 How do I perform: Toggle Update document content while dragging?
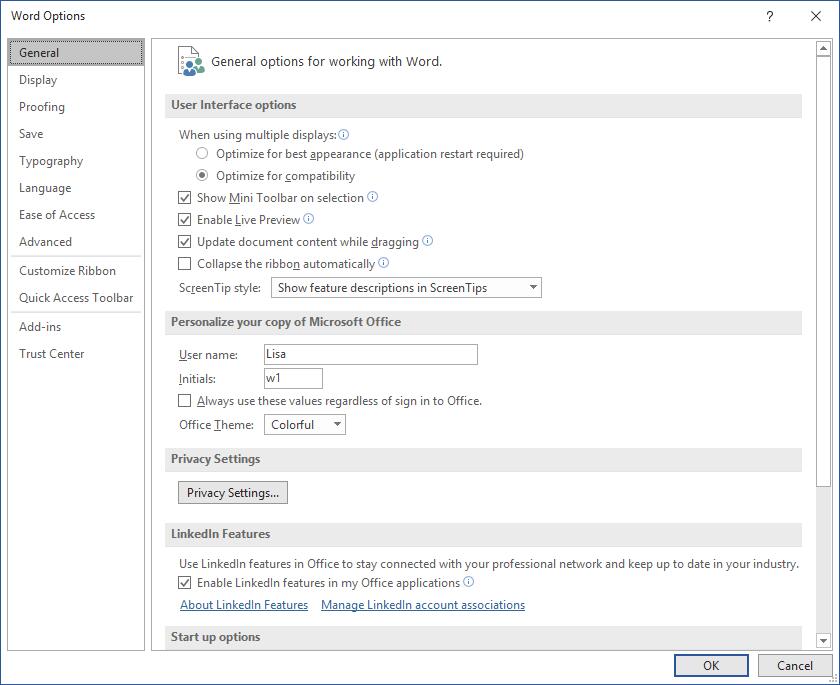pos(184,242)
